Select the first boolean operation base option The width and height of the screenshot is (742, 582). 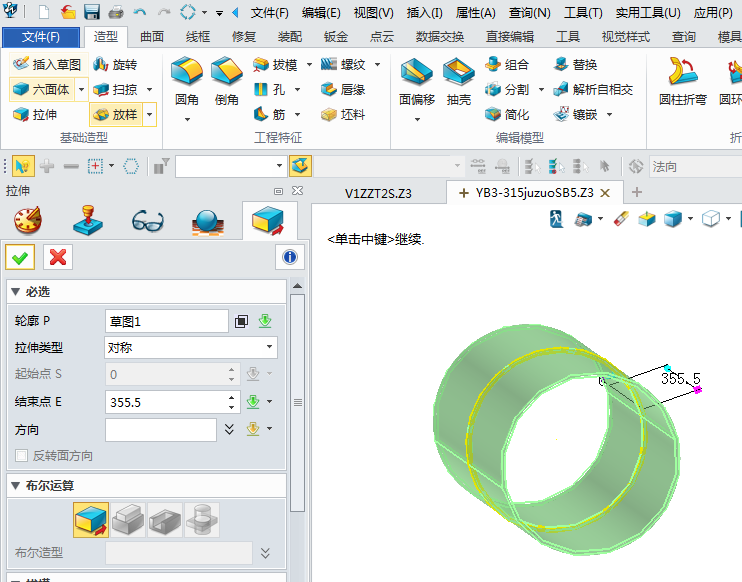tap(90, 519)
